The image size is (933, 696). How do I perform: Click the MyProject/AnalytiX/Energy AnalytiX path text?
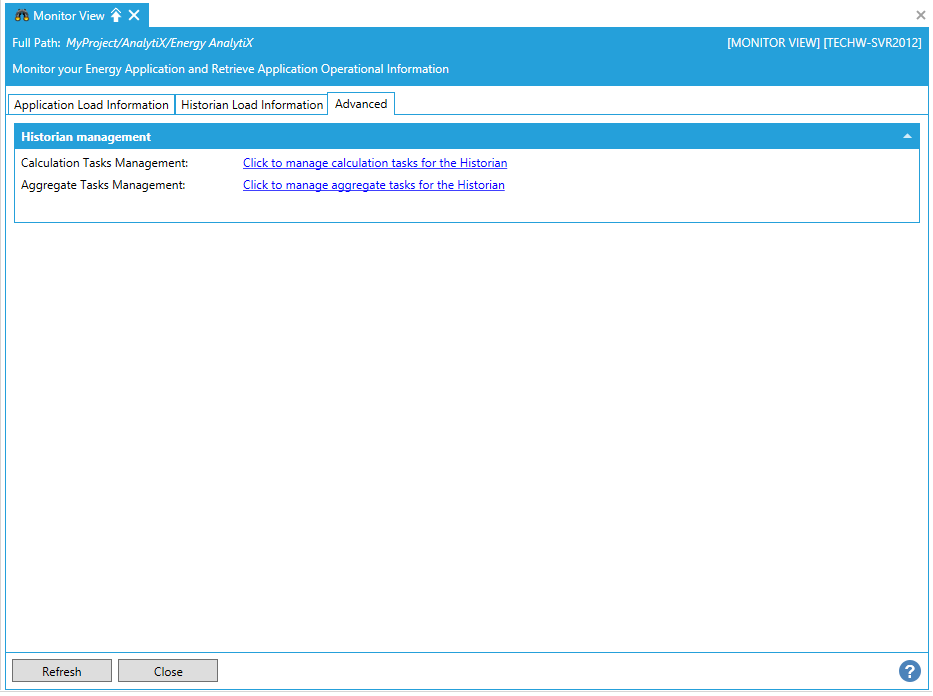pos(159,43)
